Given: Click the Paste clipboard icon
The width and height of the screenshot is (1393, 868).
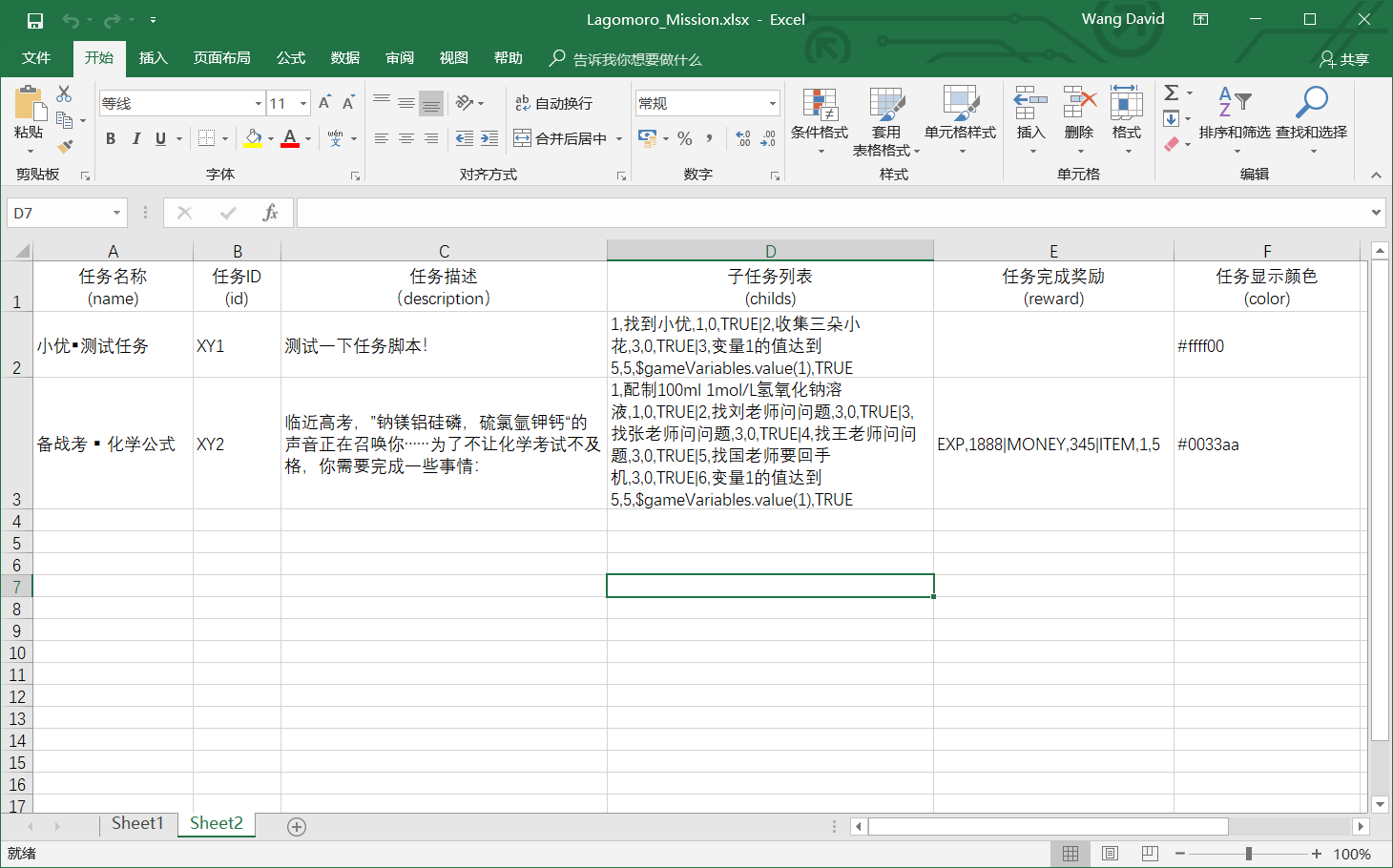Looking at the screenshot, I should (x=29, y=103).
